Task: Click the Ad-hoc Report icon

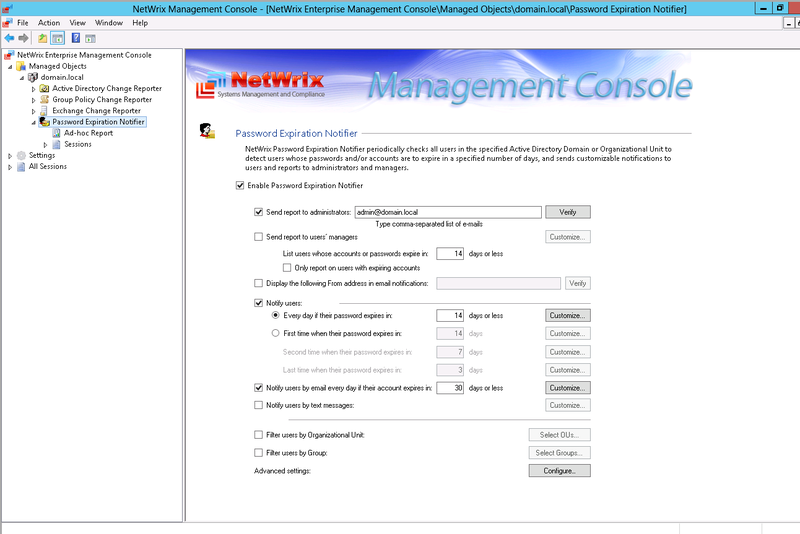Action: [56, 133]
